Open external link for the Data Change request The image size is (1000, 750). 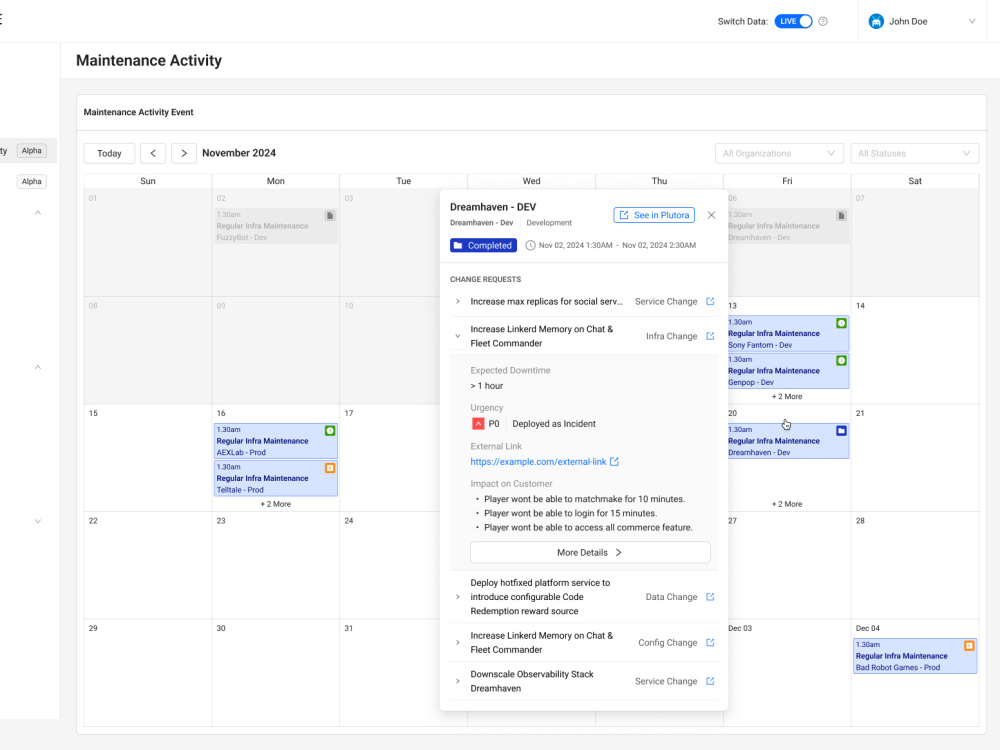(710, 597)
